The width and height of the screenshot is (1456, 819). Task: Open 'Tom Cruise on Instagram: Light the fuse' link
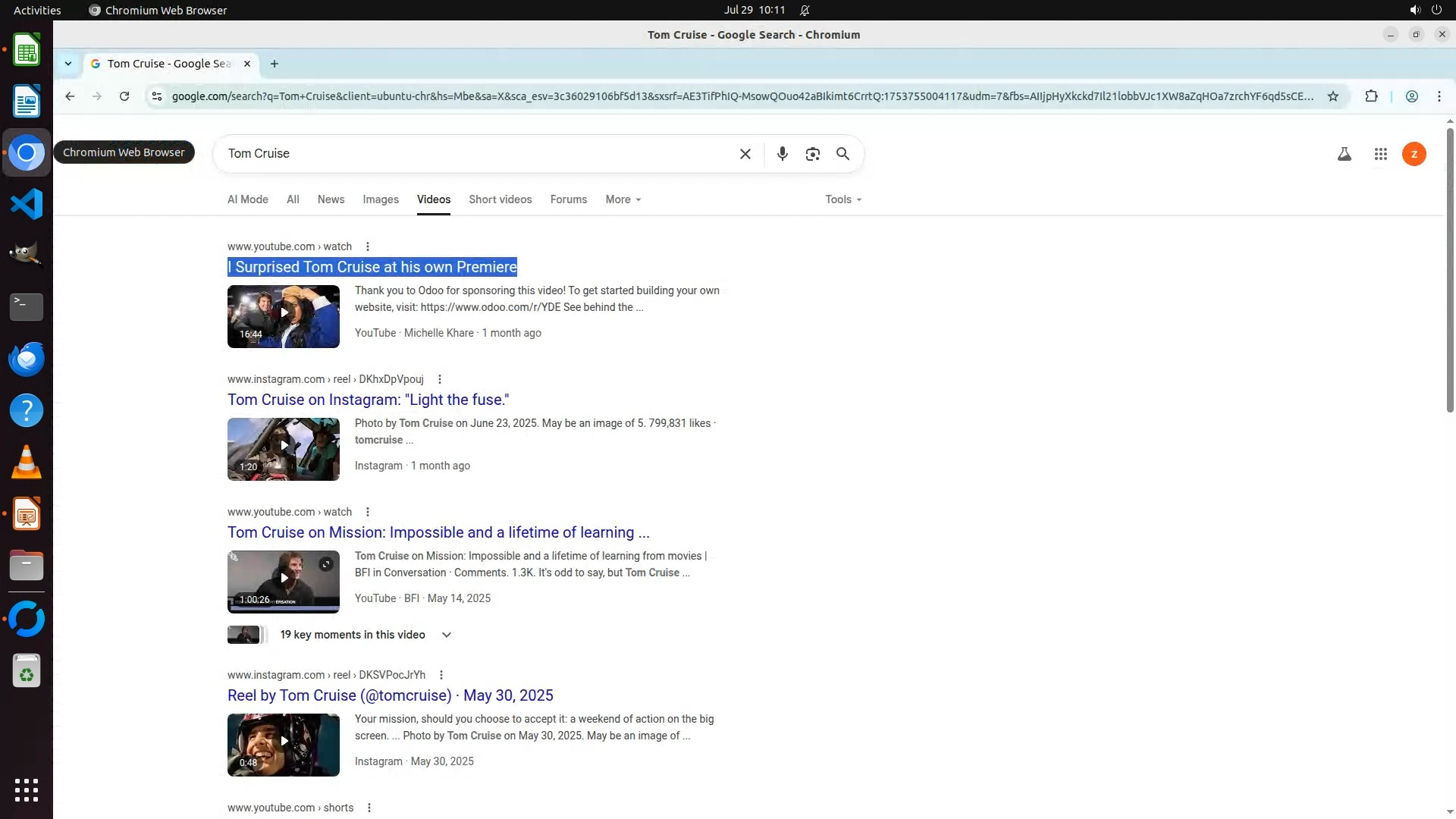point(368,400)
